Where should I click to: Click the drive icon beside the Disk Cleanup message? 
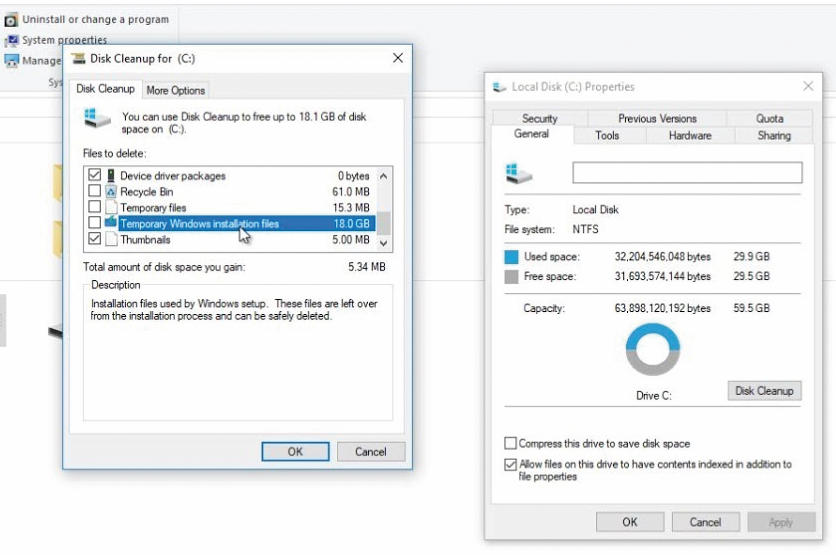[x=97, y=118]
